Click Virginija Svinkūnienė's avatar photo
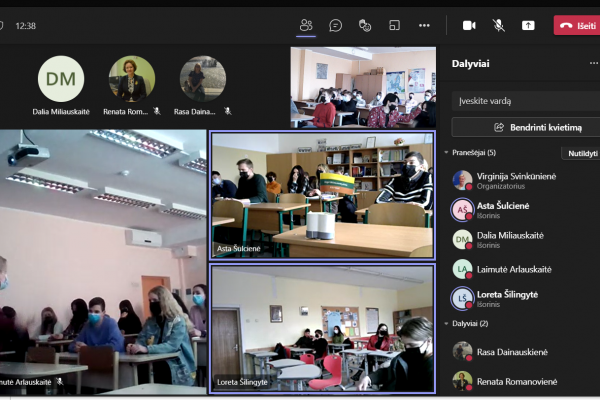 point(462,180)
